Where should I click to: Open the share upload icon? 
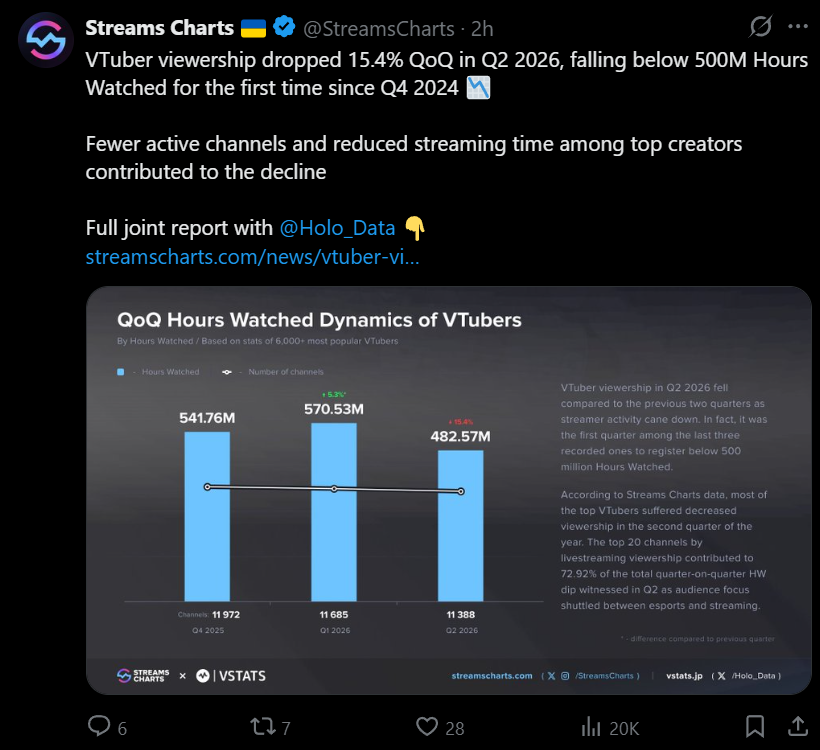click(x=798, y=726)
